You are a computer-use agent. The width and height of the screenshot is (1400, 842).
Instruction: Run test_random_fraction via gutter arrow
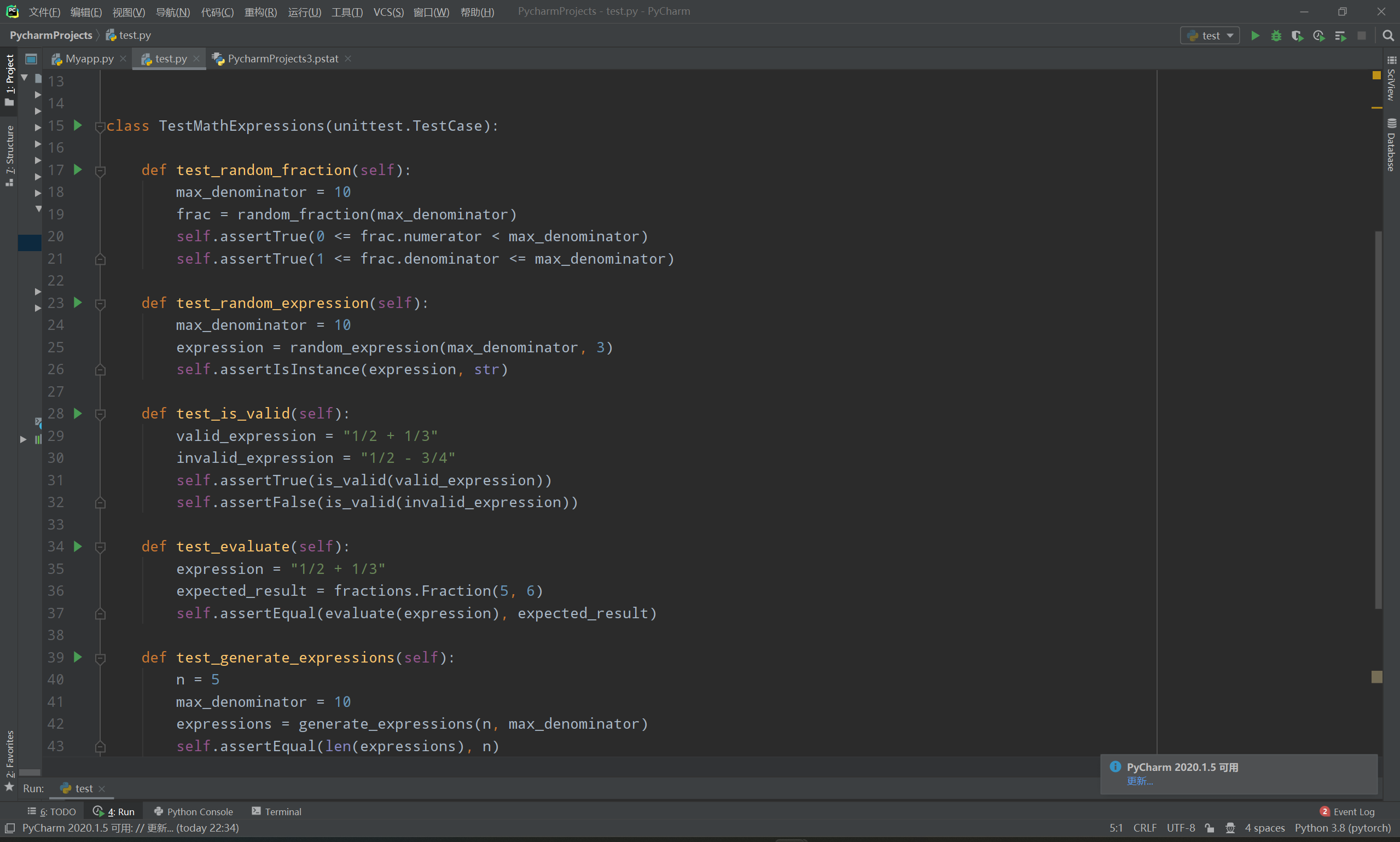[78, 170]
